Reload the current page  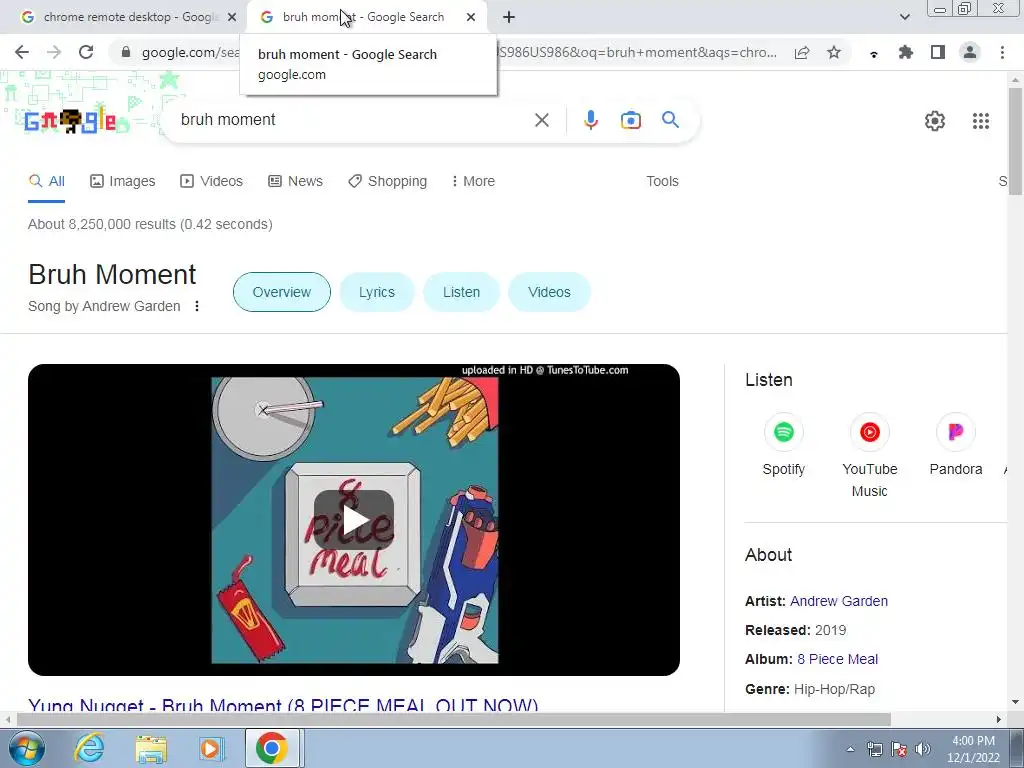(86, 52)
